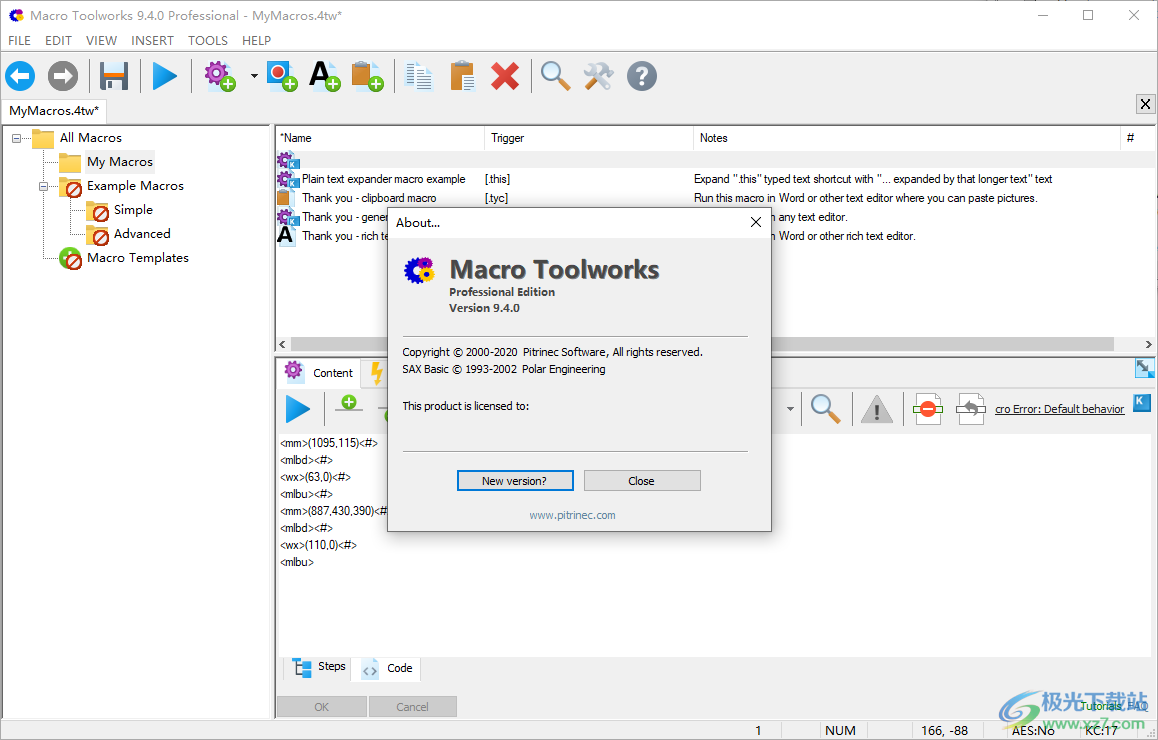1158x740 pixels.
Task: Select the MyMacros.4tw* file tab
Action: click(x=54, y=111)
